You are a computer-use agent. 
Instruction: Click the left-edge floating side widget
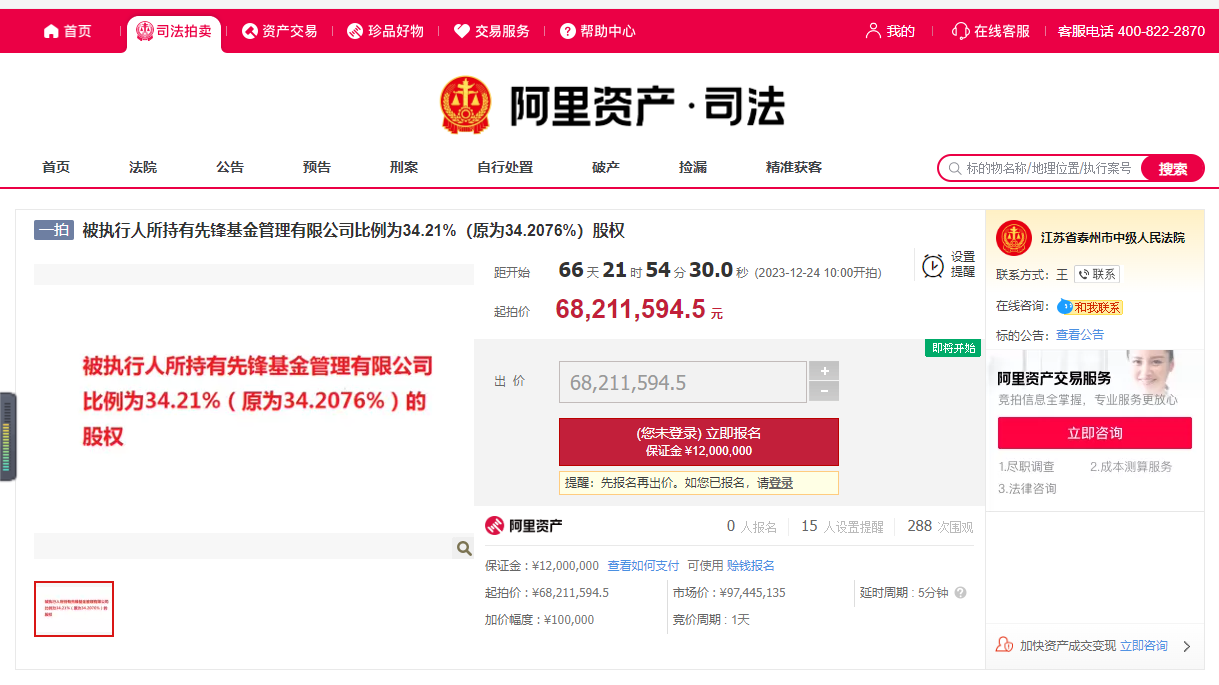(x=8, y=437)
